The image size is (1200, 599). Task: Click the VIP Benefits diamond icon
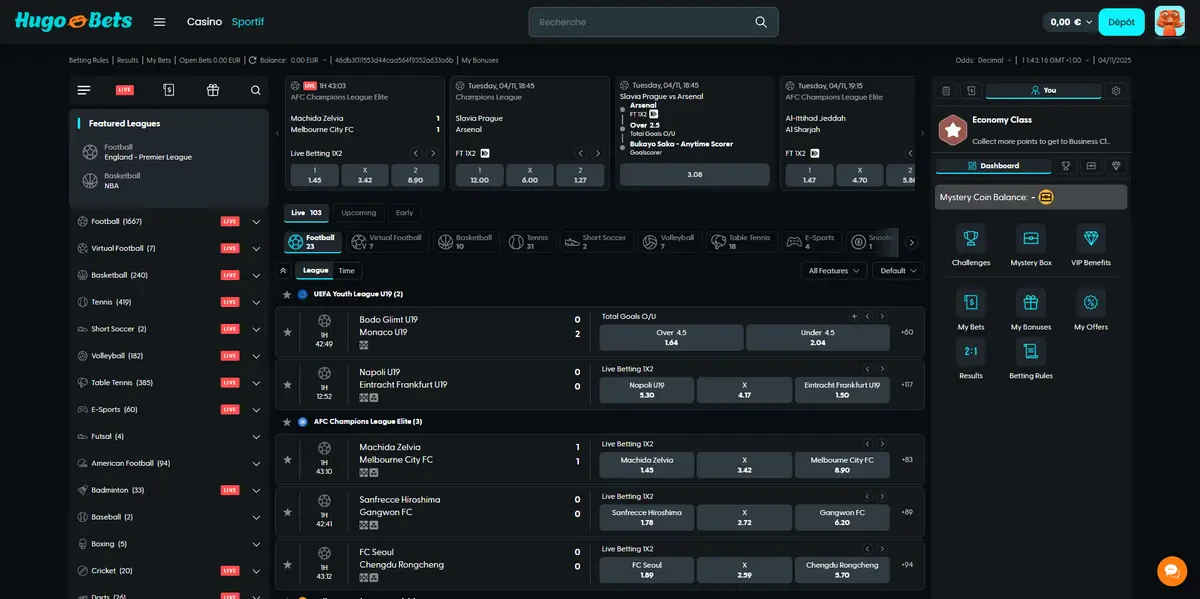point(1090,240)
